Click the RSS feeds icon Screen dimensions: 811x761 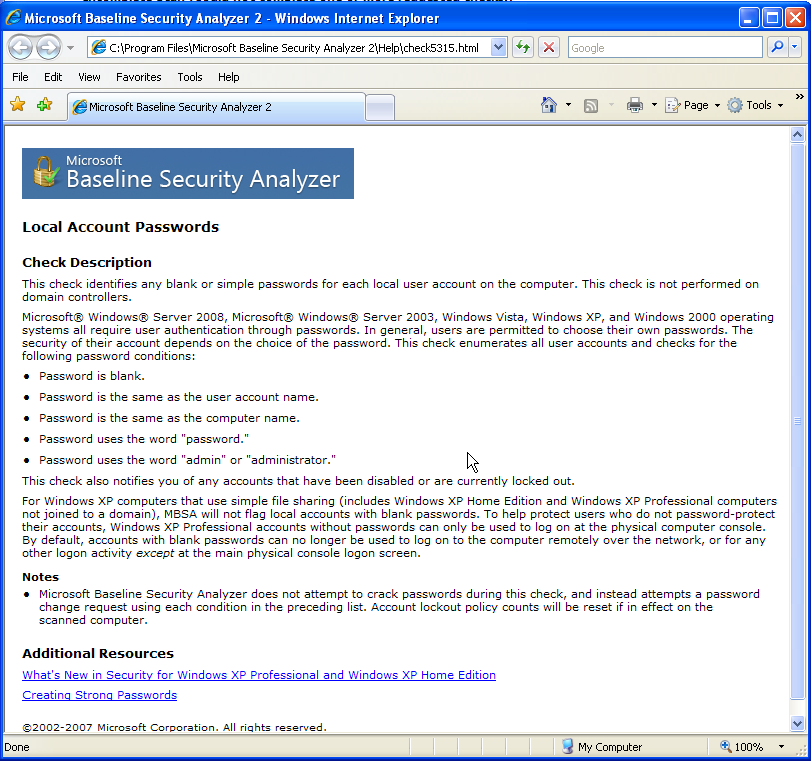click(591, 106)
